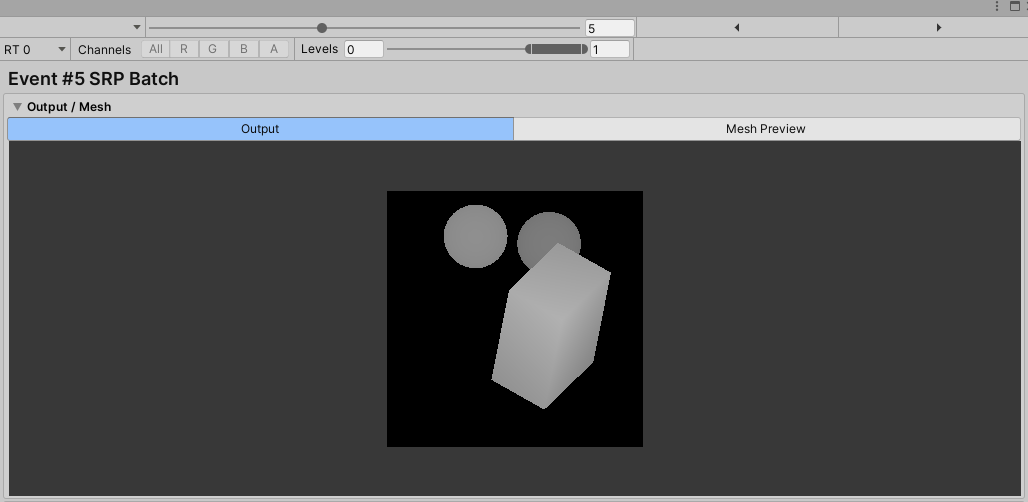Open the connected player dropdown arrow
This screenshot has height=502, width=1028.
(x=137, y=28)
